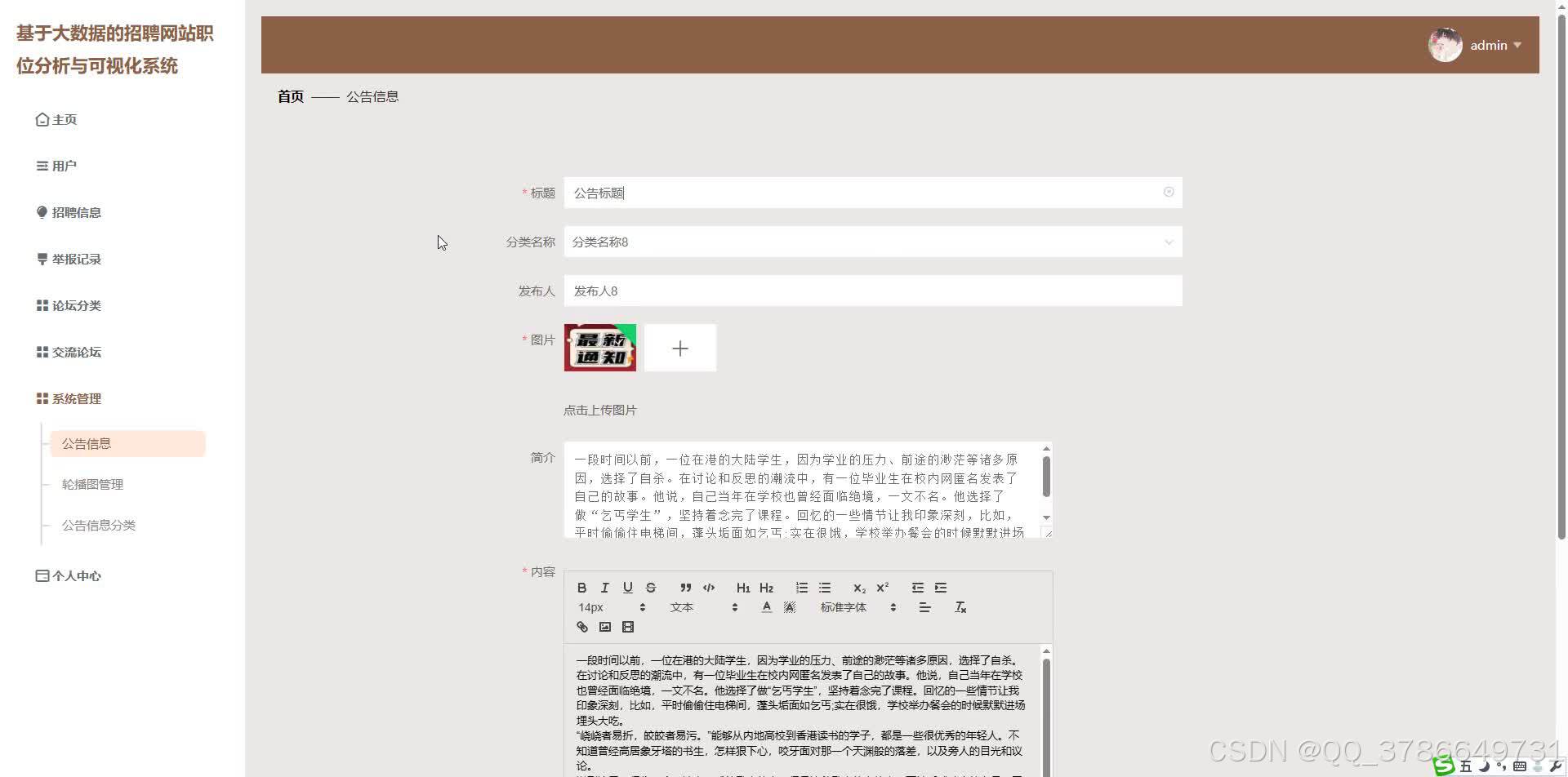Screen dimensions: 1568x777
Task: Toggle italic formatting in the editor
Action: click(x=604, y=588)
